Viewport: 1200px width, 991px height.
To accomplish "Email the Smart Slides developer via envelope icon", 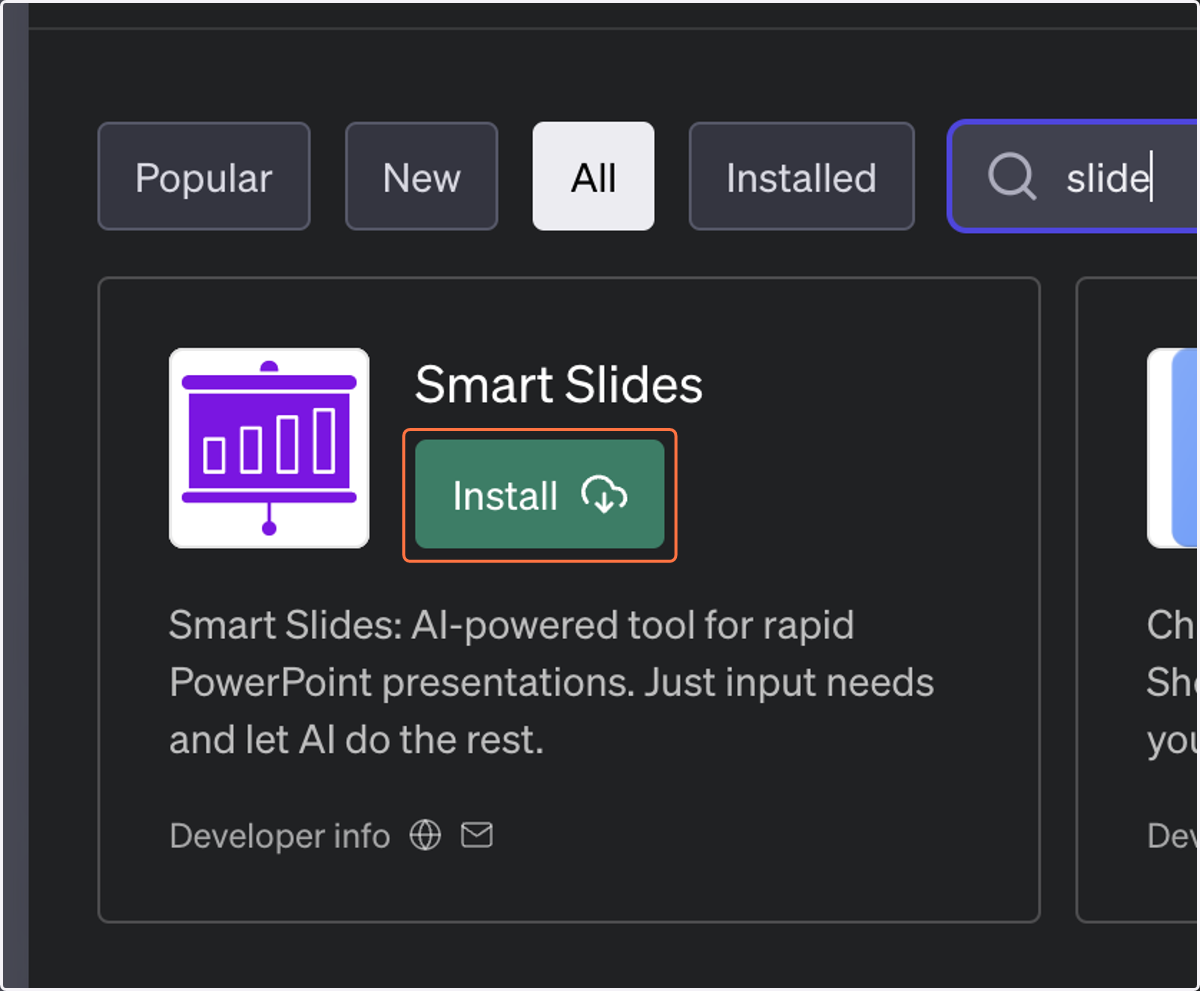I will coord(477,835).
